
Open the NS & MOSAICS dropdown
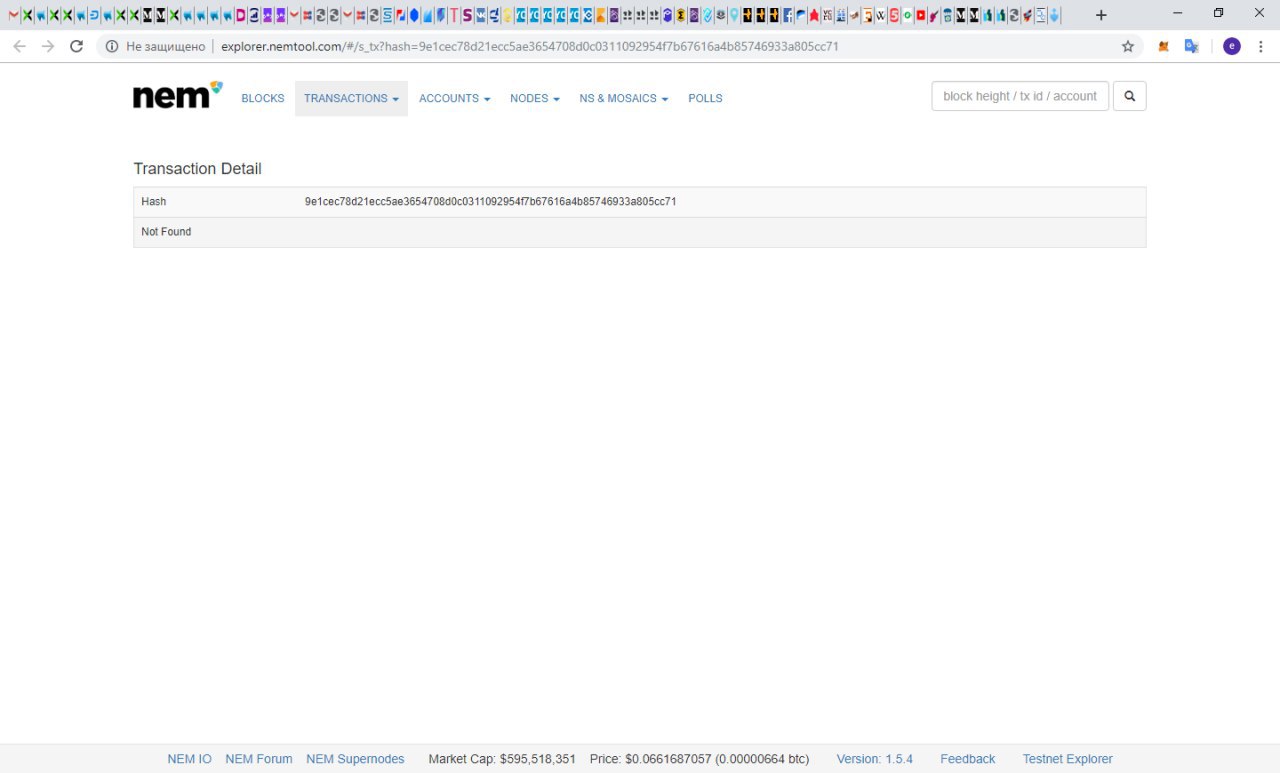click(x=623, y=98)
